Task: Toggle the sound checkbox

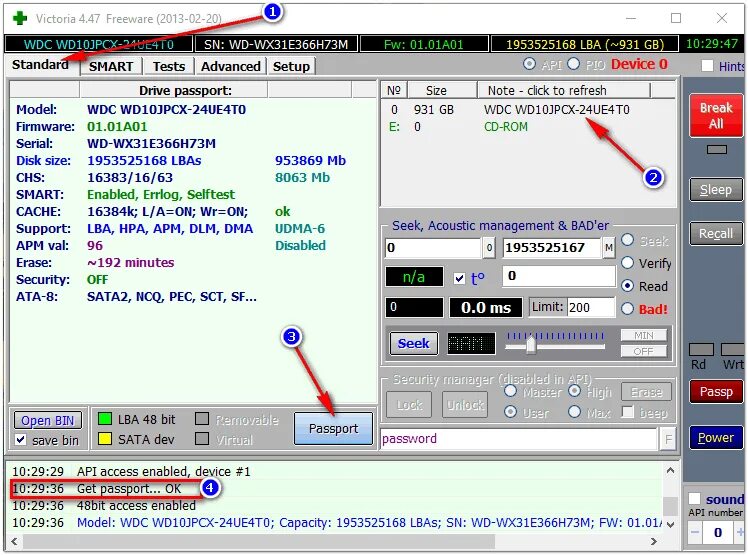Action: tap(695, 499)
